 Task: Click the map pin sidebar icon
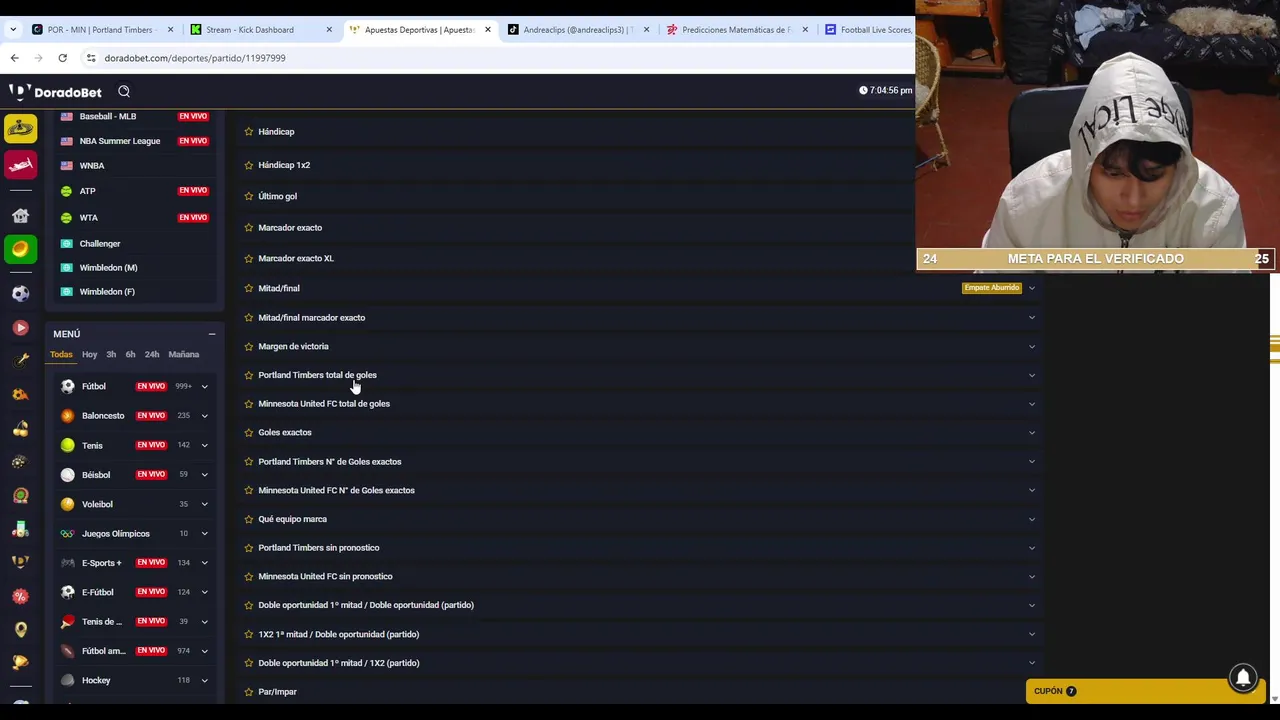[x=20, y=629]
